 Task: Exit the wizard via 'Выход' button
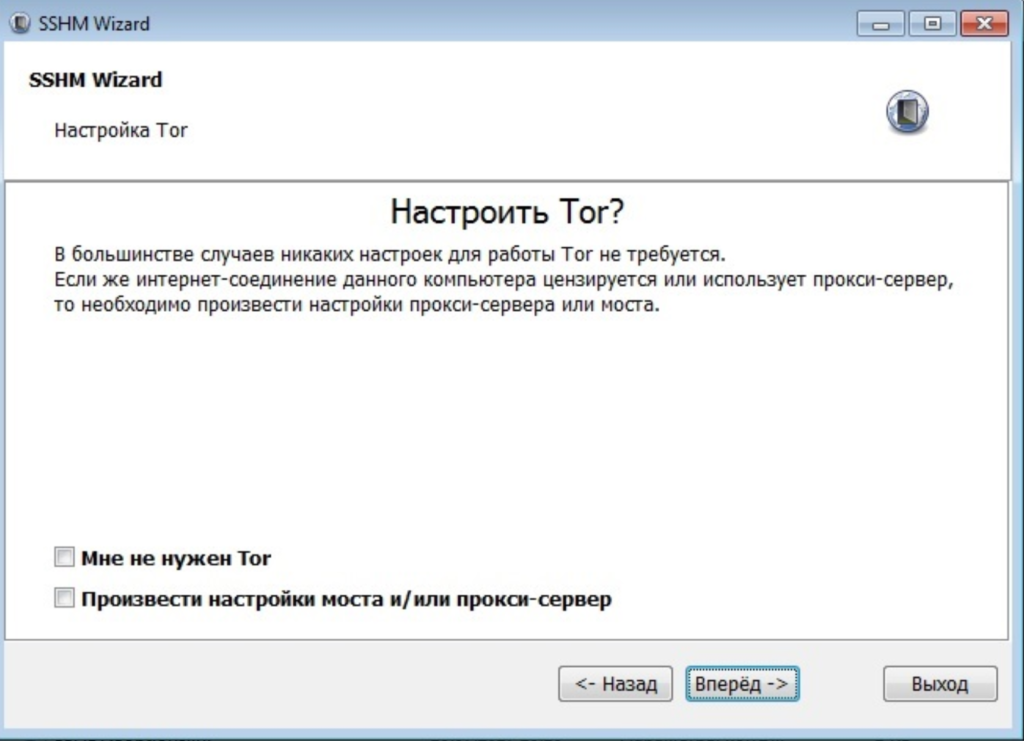[x=939, y=684]
